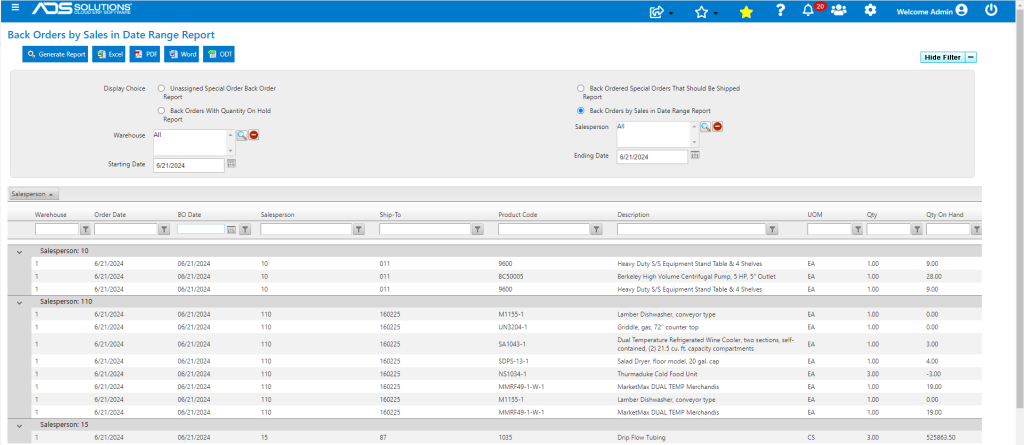
Task: Clear Salesperson selection with red icon
Action: (717, 127)
